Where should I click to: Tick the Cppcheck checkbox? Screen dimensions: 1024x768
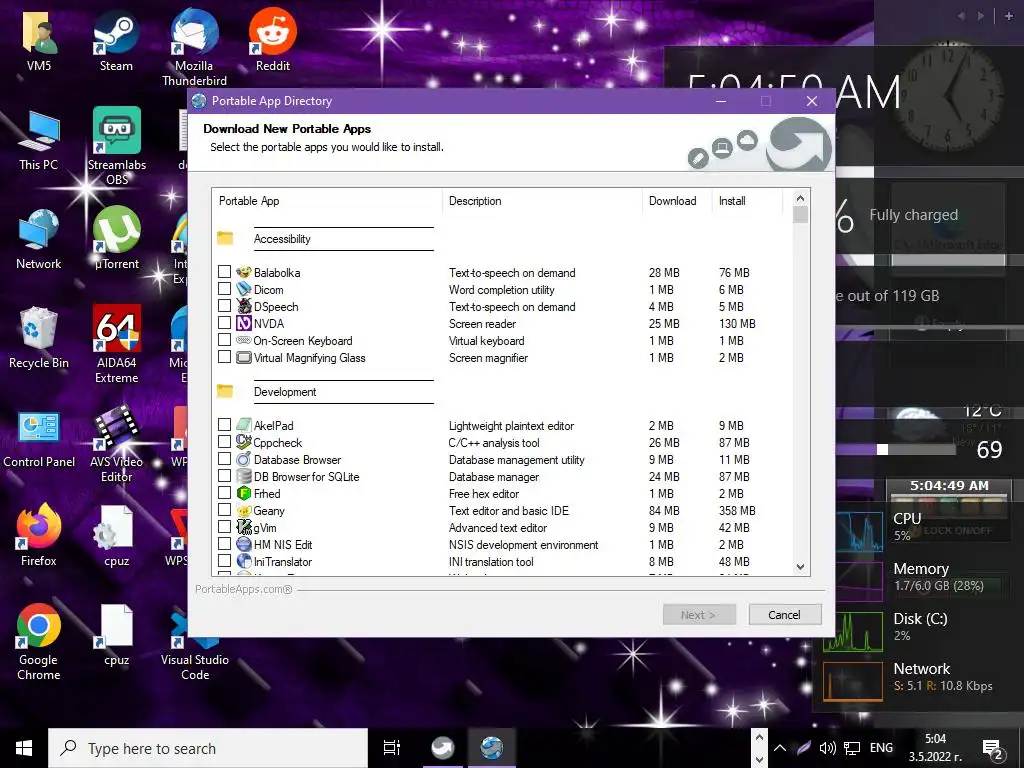coord(224,441)
